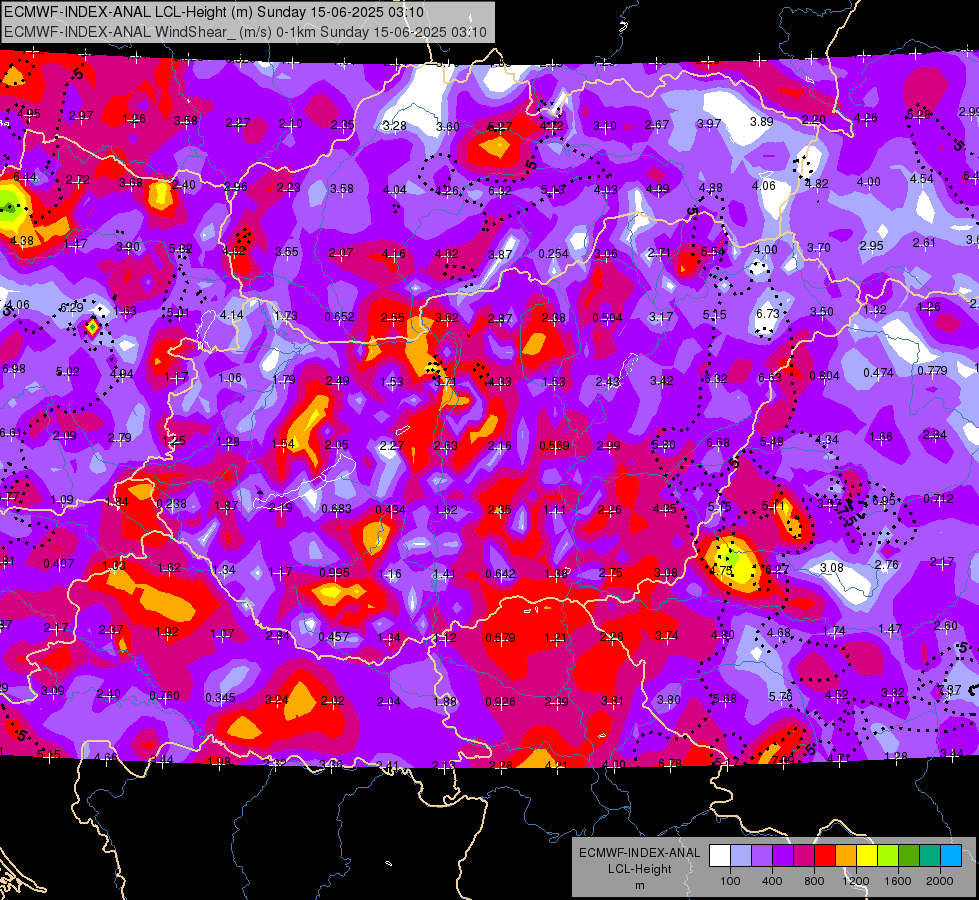979x900 pixels.
Task: Click the wind shear value 0.926
Action: pos(500,702)
